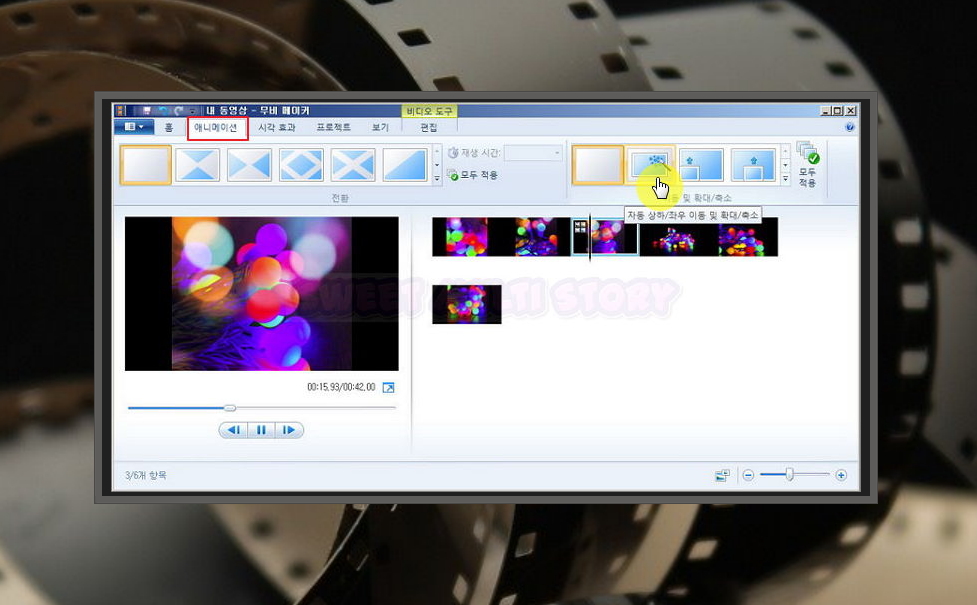Screen dimensions: 977x605
Task: Click the 00:15.93/00:42.00 time readout
Action: tap(341, 387)
